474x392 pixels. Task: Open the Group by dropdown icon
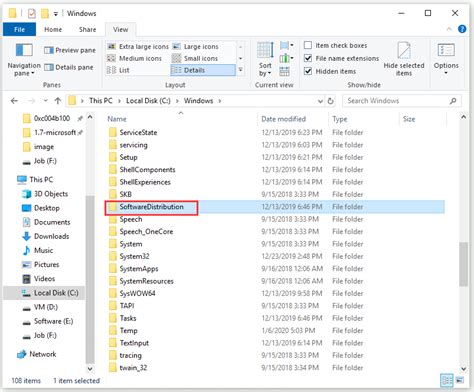[287, 45]
